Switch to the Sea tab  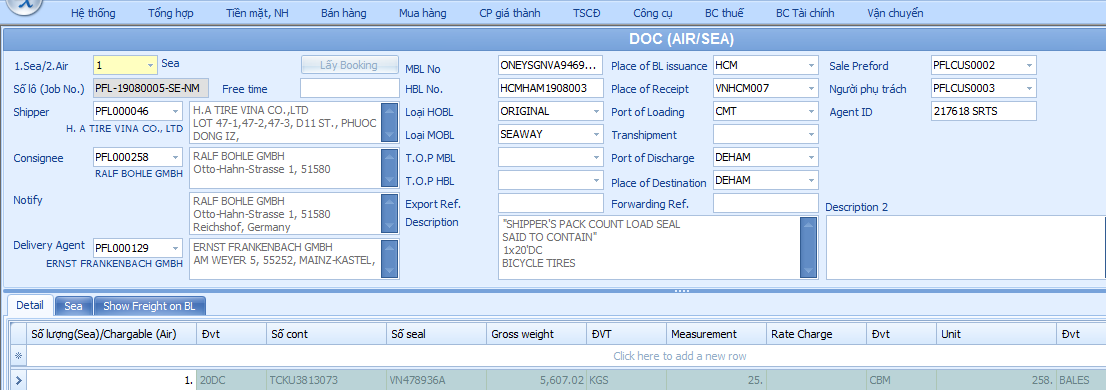click(73, 306)
